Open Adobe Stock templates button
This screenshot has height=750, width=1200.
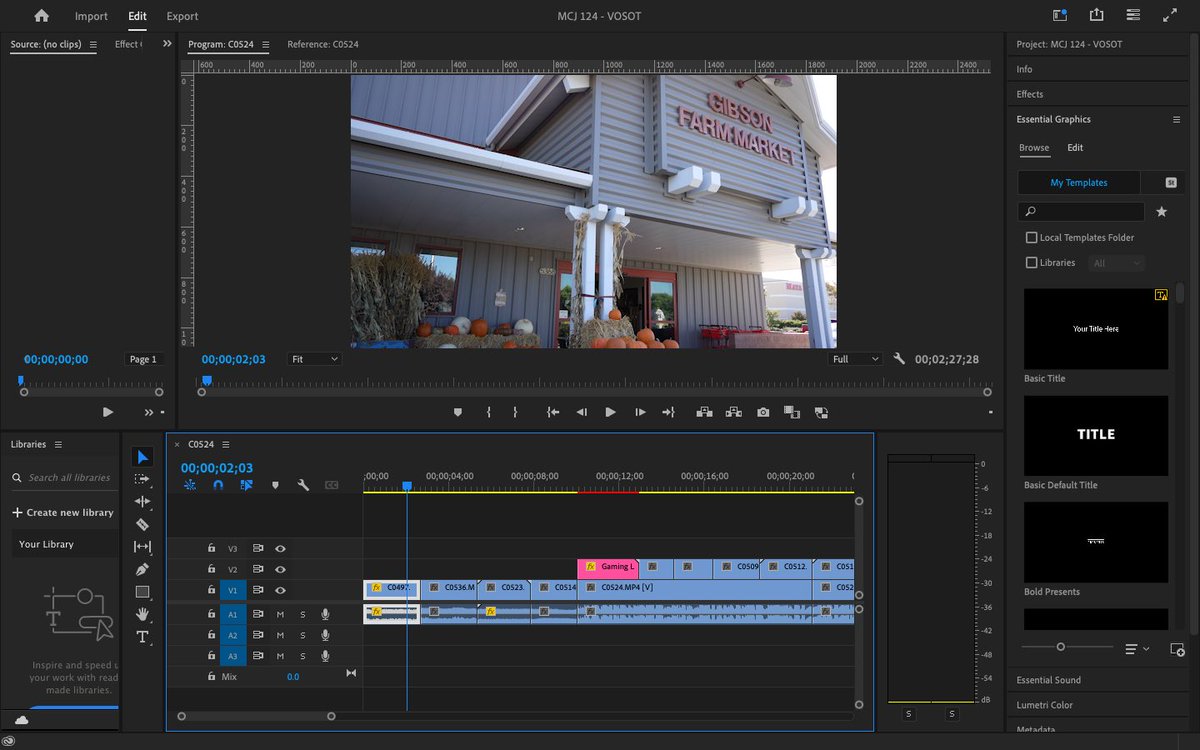pyautogui.click(x=1171, y=183)
